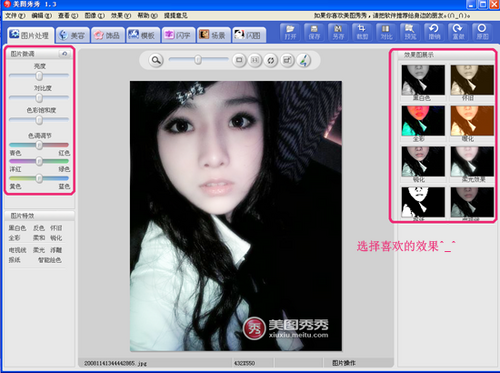Click the 洋红–绿色 tone slider handle
The width and height of the screenshot is (500, 373).
(39, 161)
